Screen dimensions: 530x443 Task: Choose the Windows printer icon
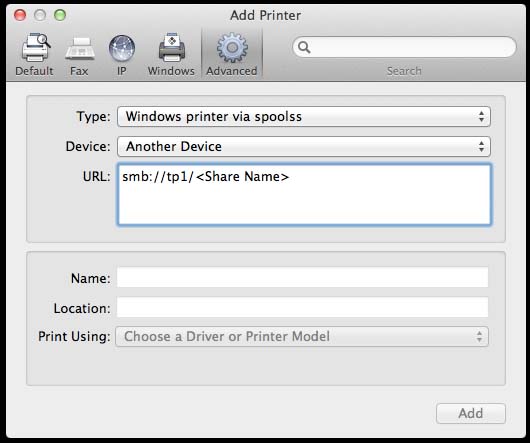pyautogui.click(x=172, y=48)
